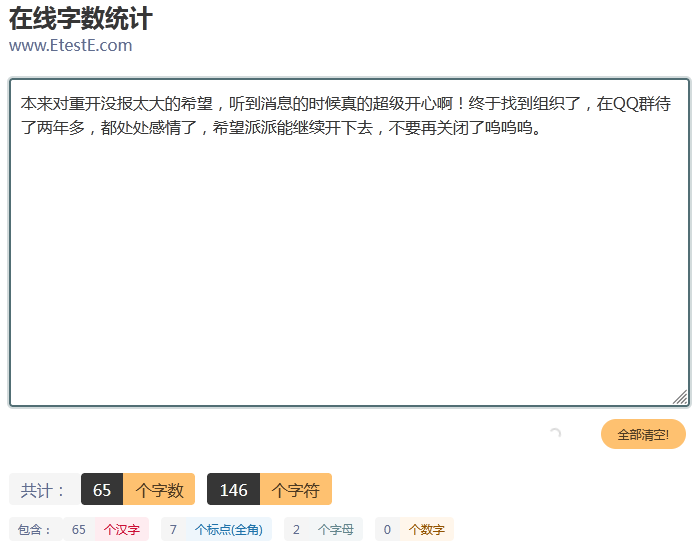This screenshot has height=548, width=693.
Task: Click the 共计： total label
Action: click(x=44, y=489)
